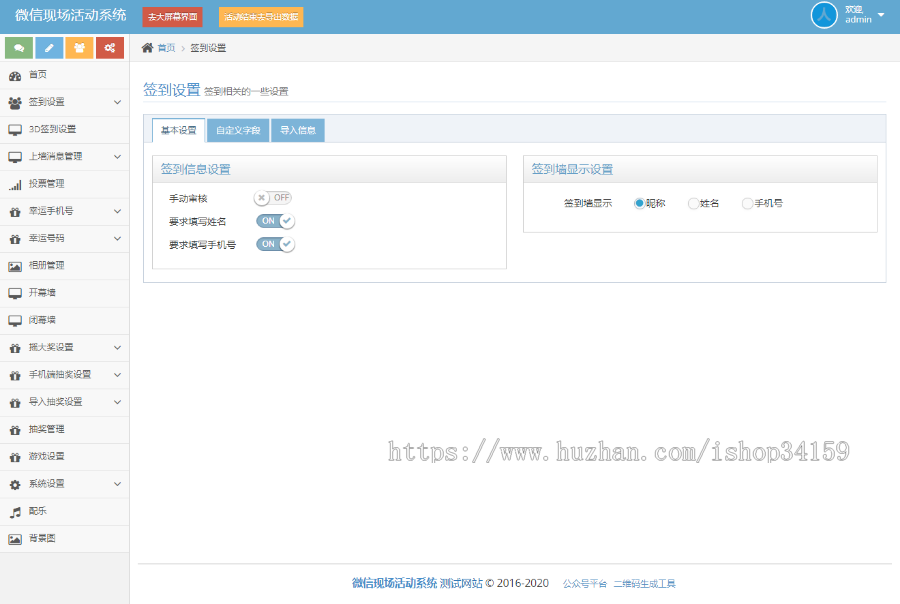Click the monitor icon beside 闭幕墙
The height and width of the screenshot is (604, 900).
15,320
